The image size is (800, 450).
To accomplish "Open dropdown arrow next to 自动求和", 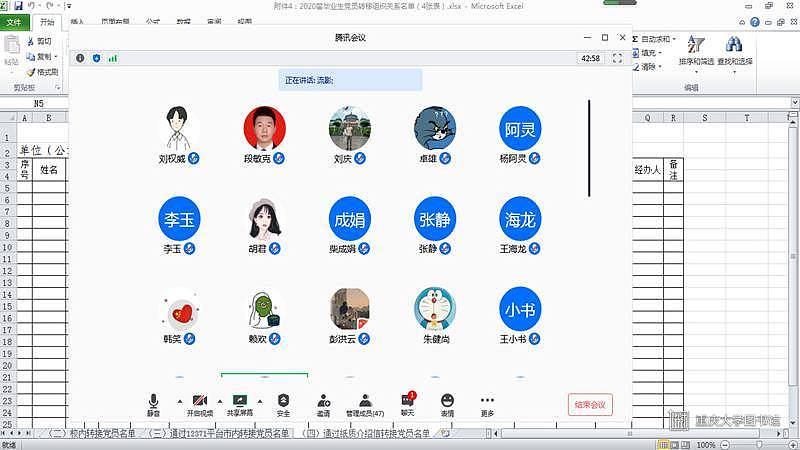I will tap(674, 39).
